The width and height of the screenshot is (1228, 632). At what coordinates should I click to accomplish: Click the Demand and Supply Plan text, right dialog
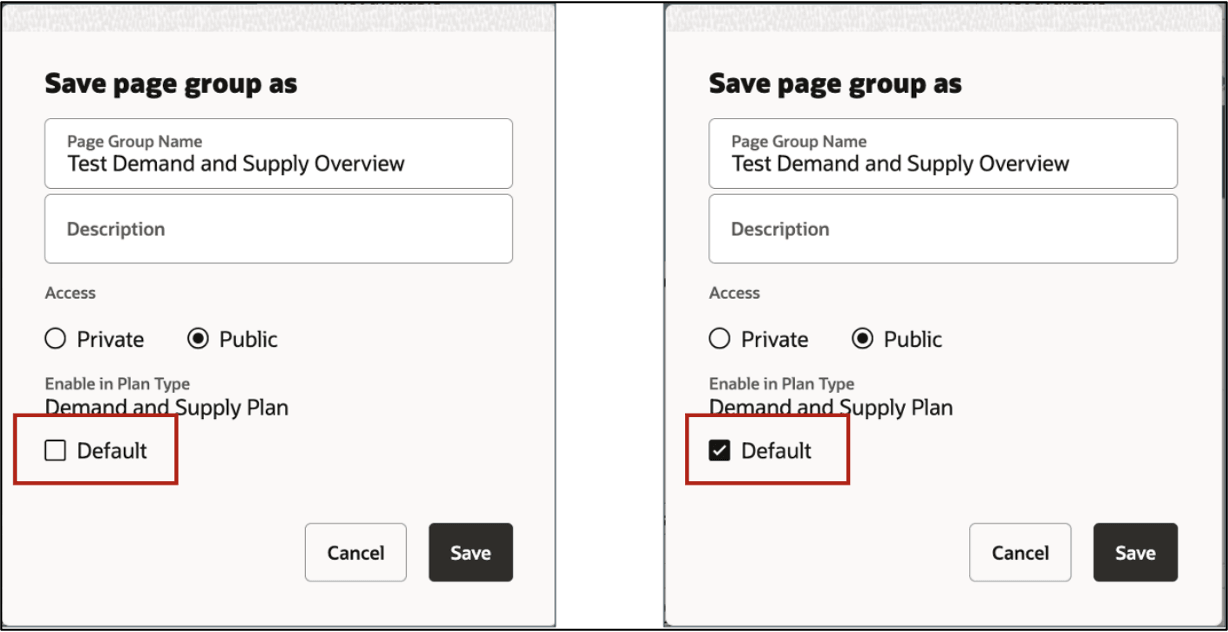coord(830,407)
